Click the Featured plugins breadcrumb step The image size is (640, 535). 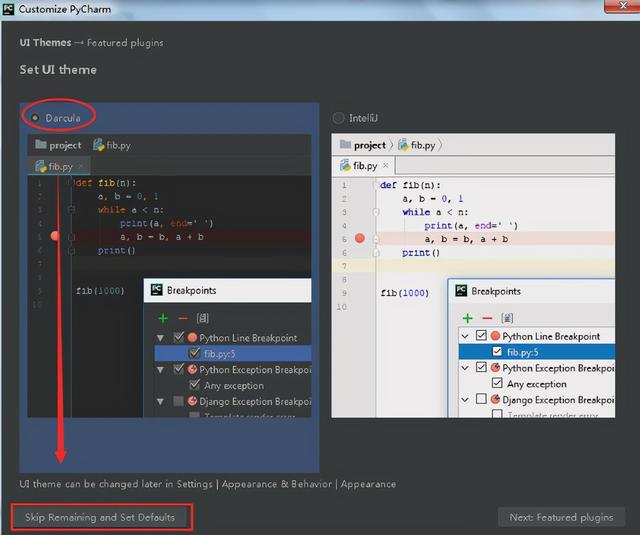(125, 42)
